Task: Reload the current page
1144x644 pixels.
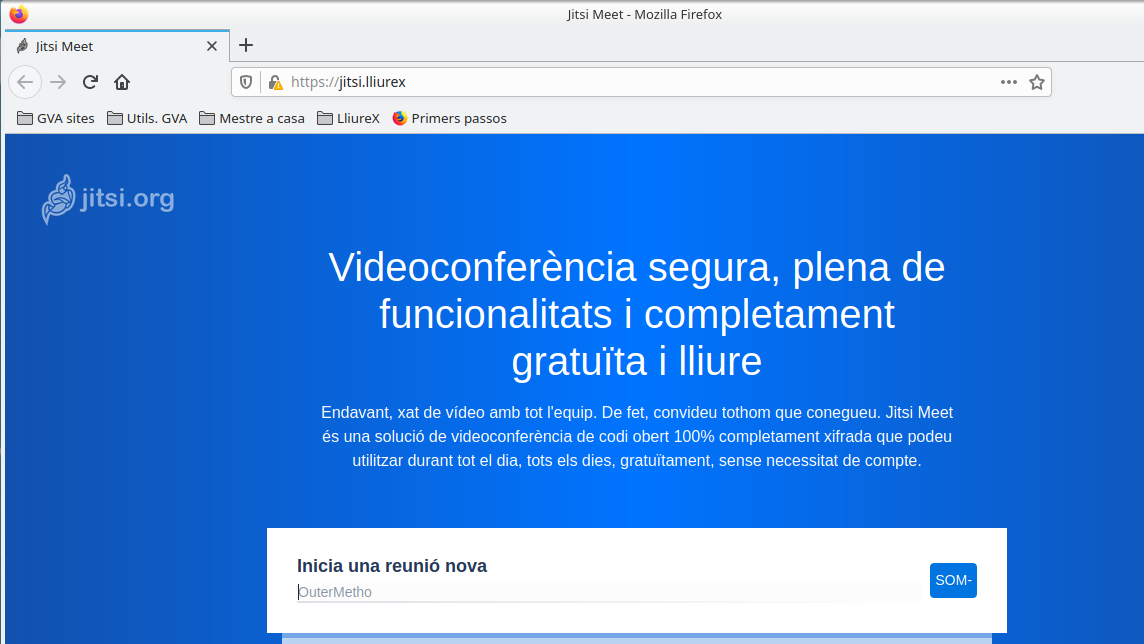Action: tap(90, 82)
